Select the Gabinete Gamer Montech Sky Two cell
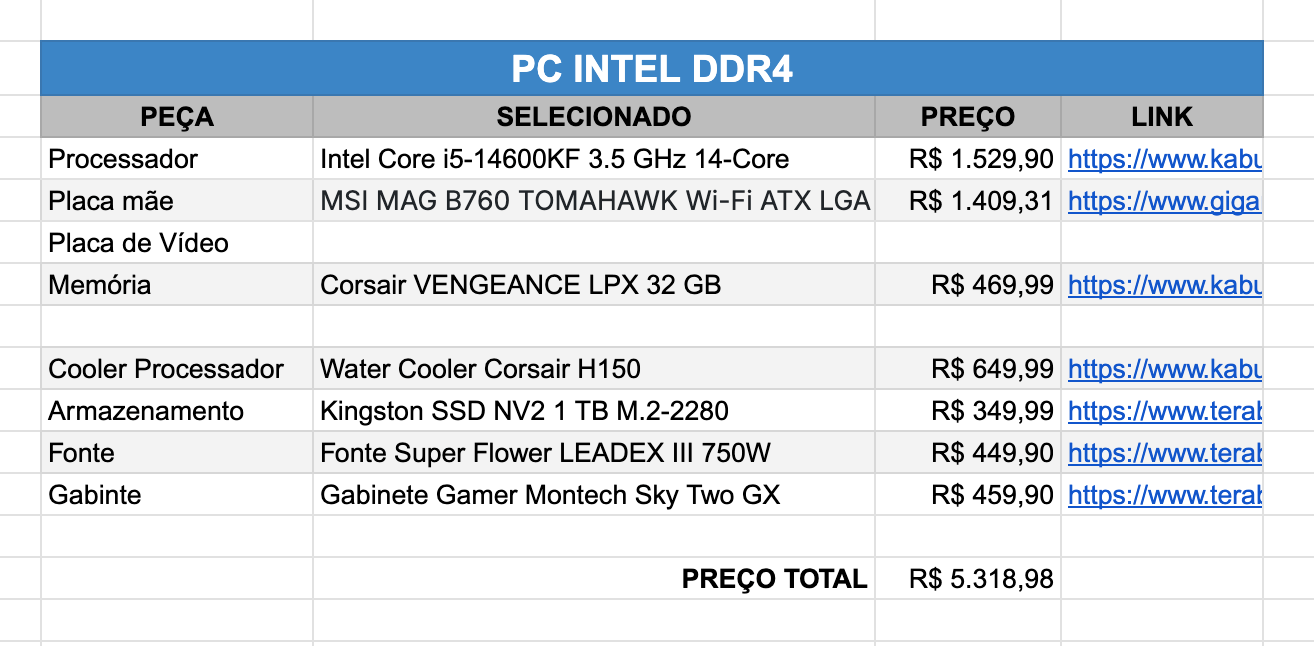This screenshot has width=1314, height=646. tap(594, 495)
